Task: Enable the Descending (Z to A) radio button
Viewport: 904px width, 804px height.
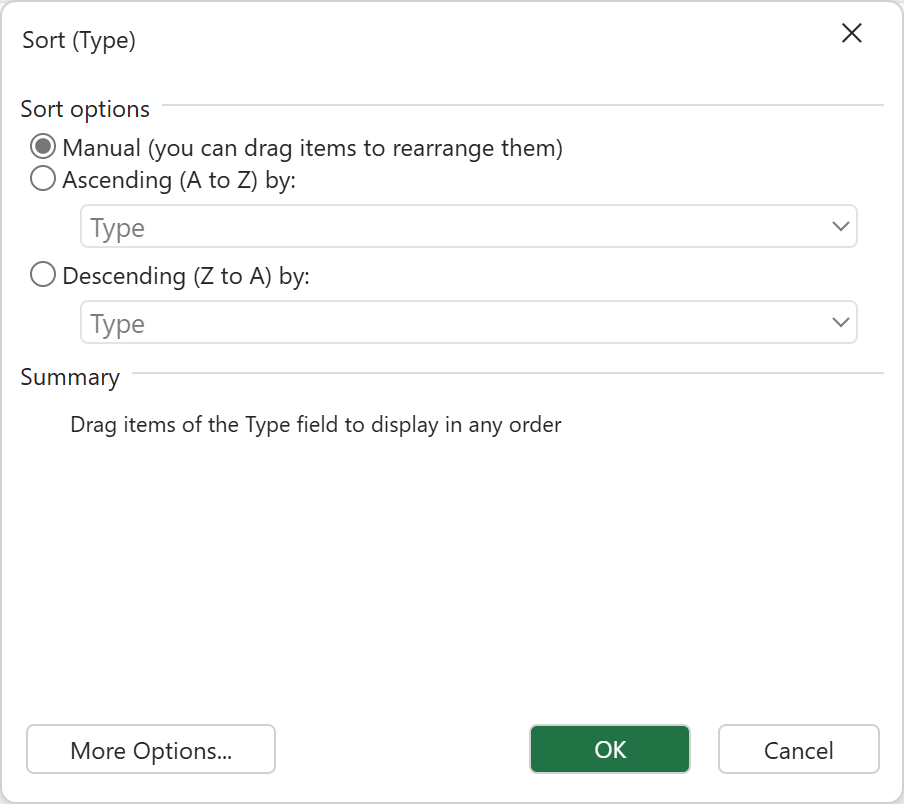Action: tap(43, 276)
